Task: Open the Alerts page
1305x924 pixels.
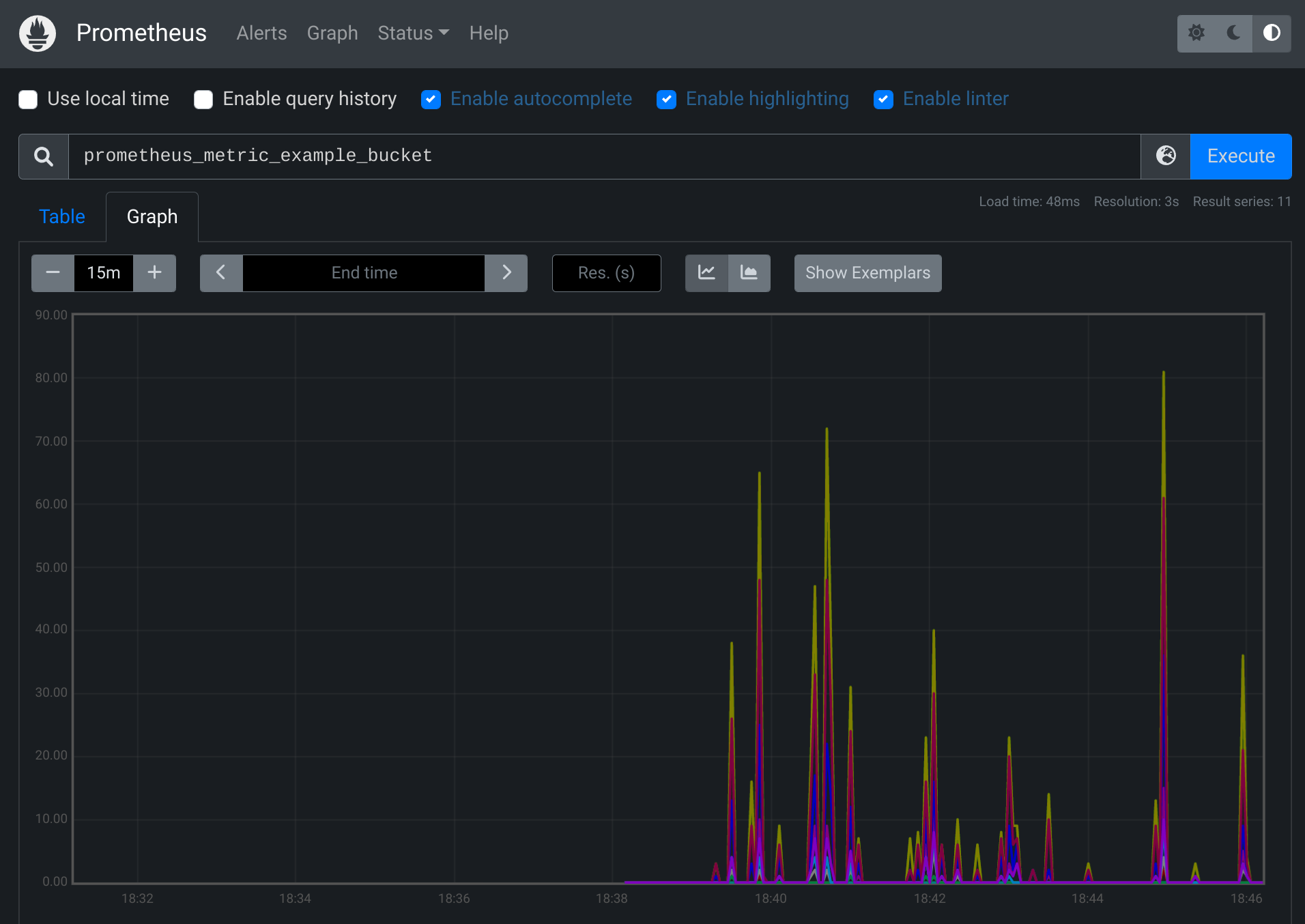Action: coord(261,33)
